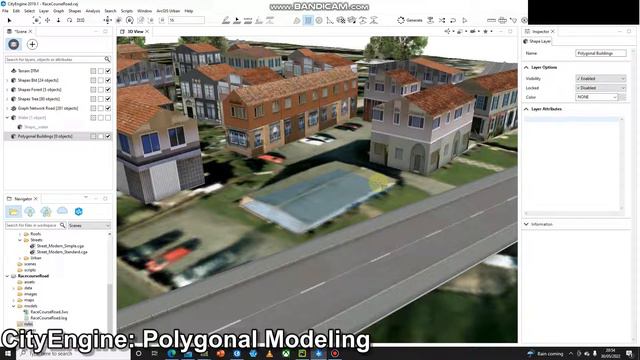Screen dimensions: 640x360
Task: Open the Analysis menu
Action: pyautogui.click(x=93, y=11)
